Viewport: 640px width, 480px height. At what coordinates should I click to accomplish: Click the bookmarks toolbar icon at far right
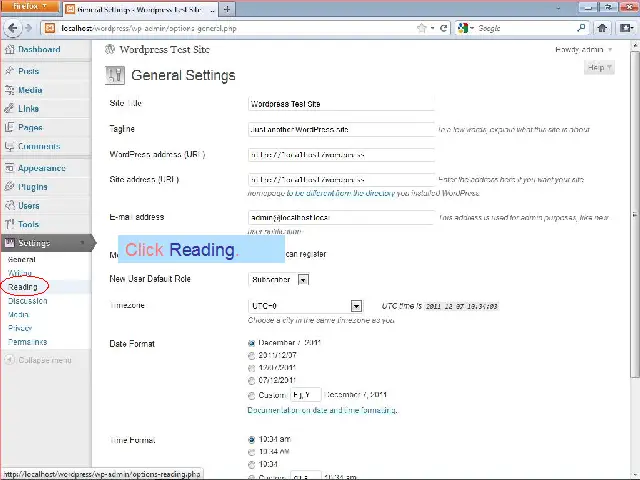tap(626, 28)
